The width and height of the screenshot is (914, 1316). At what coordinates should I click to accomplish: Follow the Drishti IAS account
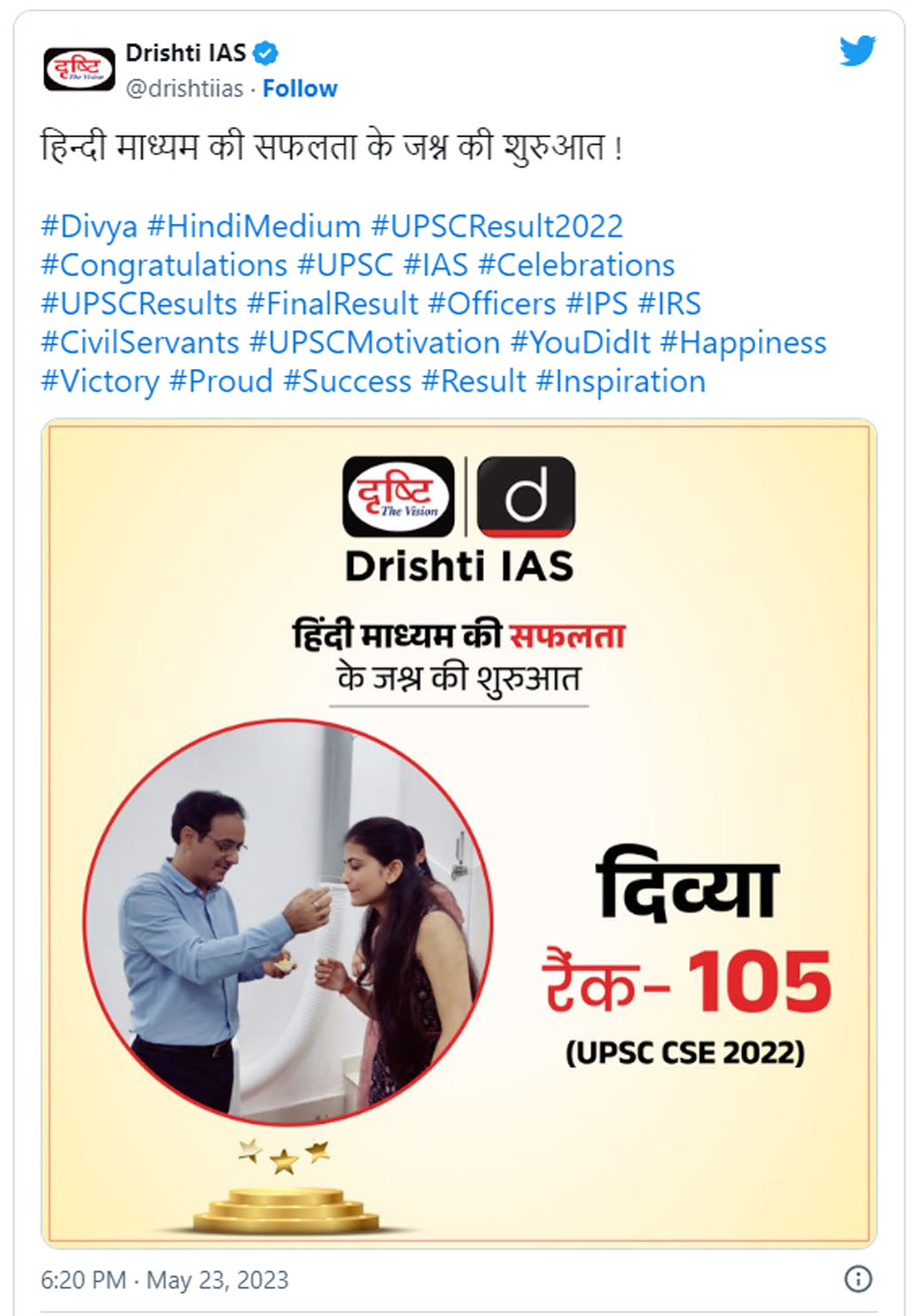pyautogui.click(x=300, y=89)
